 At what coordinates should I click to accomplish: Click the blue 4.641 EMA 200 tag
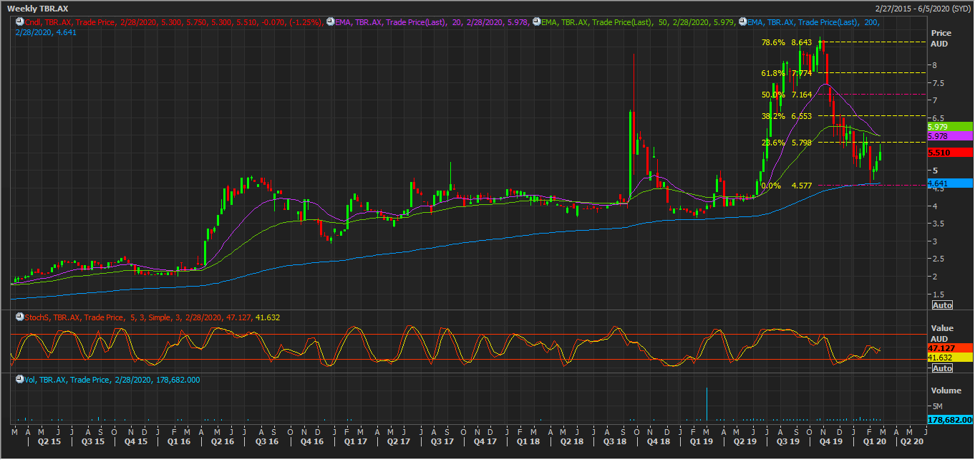coord(948,183)
